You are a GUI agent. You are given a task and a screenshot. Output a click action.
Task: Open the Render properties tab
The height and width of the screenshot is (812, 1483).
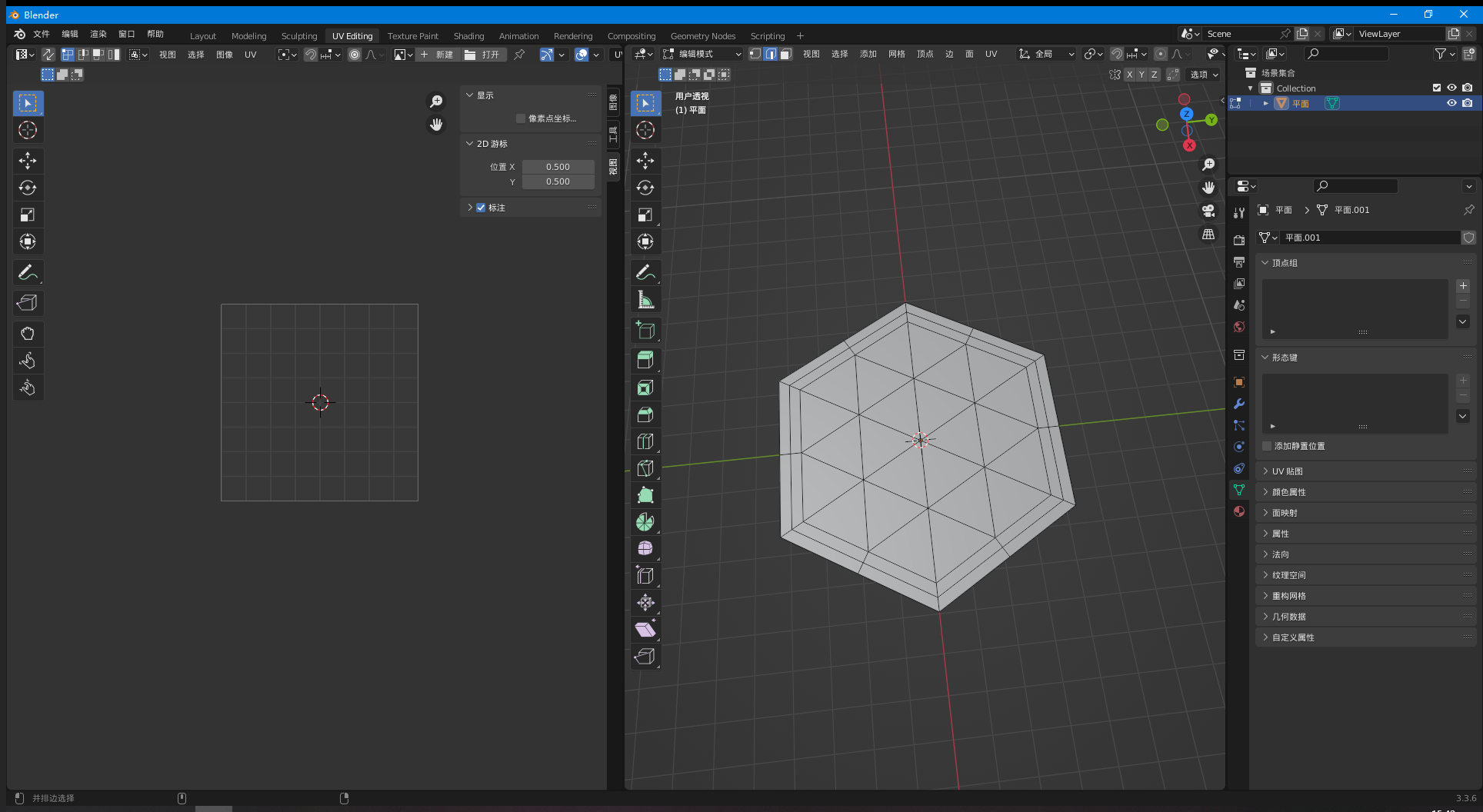click(x=1238, y=241)
